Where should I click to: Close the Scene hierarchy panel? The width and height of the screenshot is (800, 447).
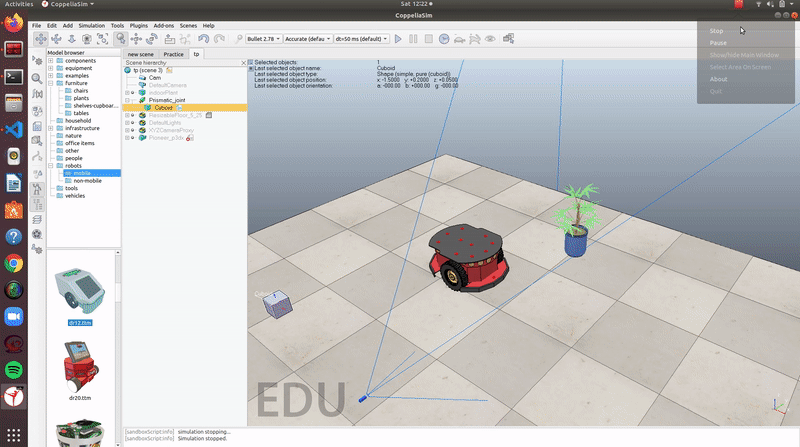click(x=243, y=62)
